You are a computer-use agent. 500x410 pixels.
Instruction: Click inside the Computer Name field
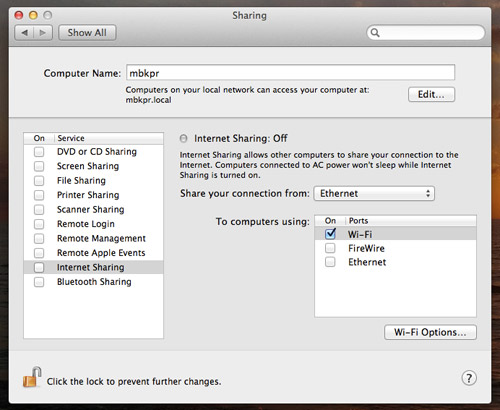[x=290, y=72]
